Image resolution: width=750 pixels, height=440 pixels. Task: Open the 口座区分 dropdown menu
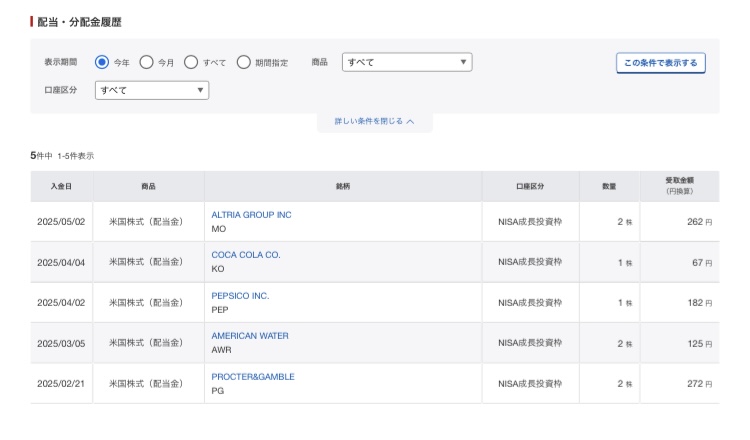pyautogui.click(x=152, y=90)
